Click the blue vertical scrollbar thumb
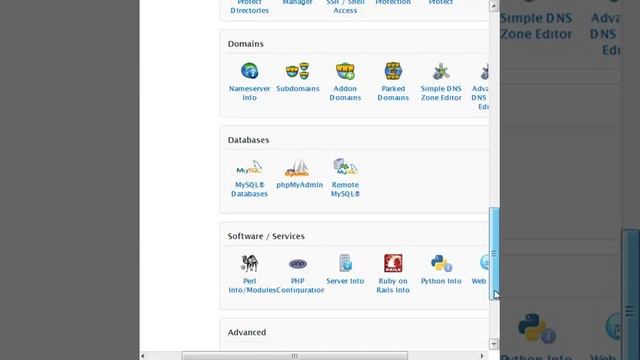 (x=494, y=254)
